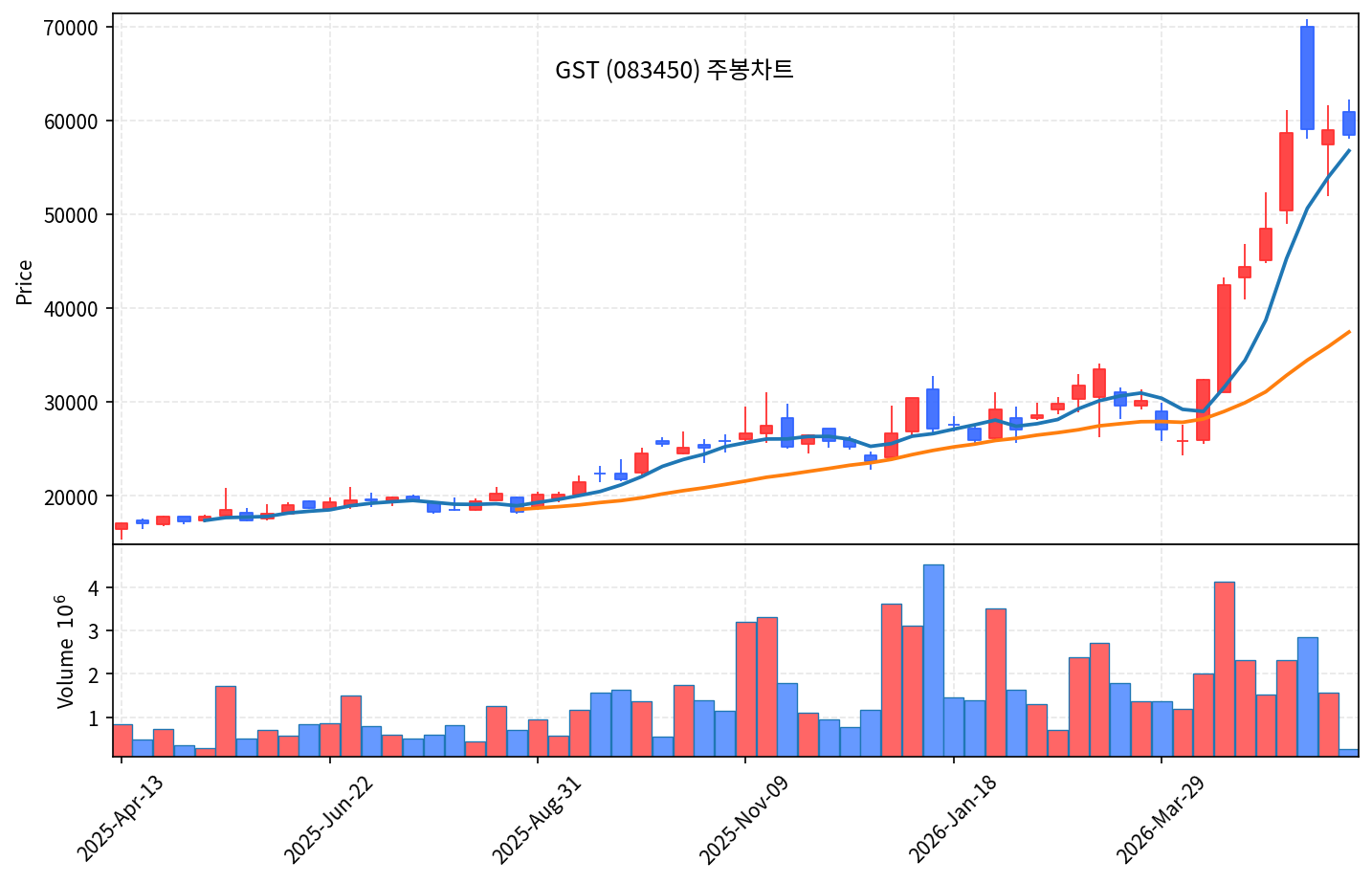Click volume tick label 4
Screen dimensions: 1372x883
(94, 587)
